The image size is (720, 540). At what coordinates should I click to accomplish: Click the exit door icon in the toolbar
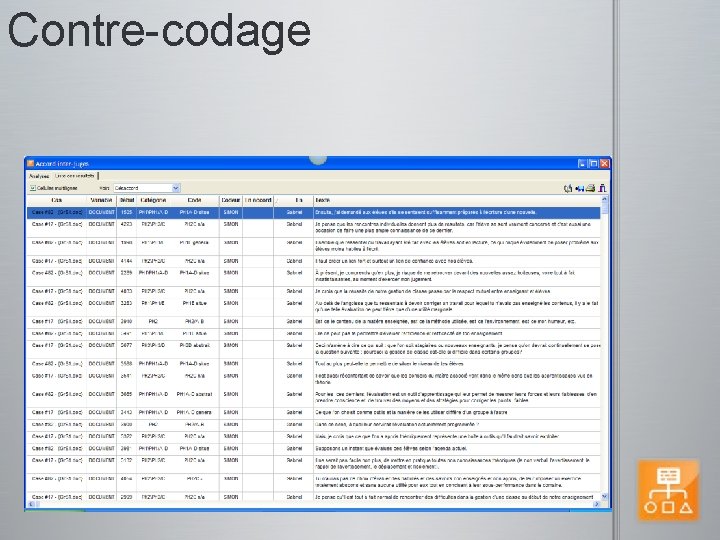(x=602, y=188)
